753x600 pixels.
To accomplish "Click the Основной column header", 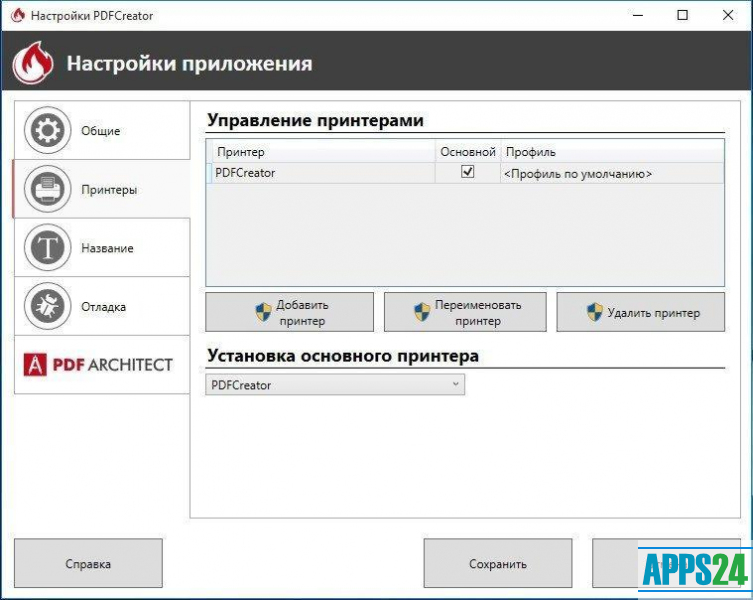I will [468, 152].
